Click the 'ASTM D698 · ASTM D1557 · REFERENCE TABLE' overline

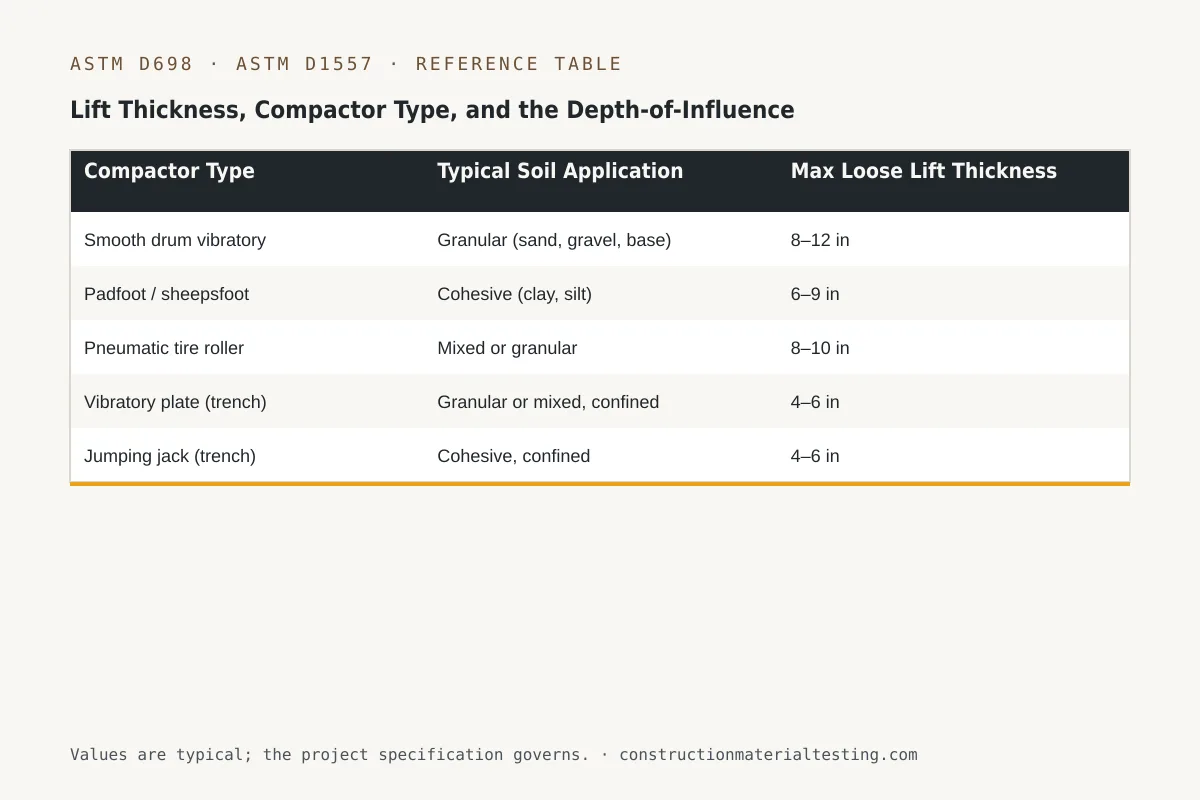(346, 64)
